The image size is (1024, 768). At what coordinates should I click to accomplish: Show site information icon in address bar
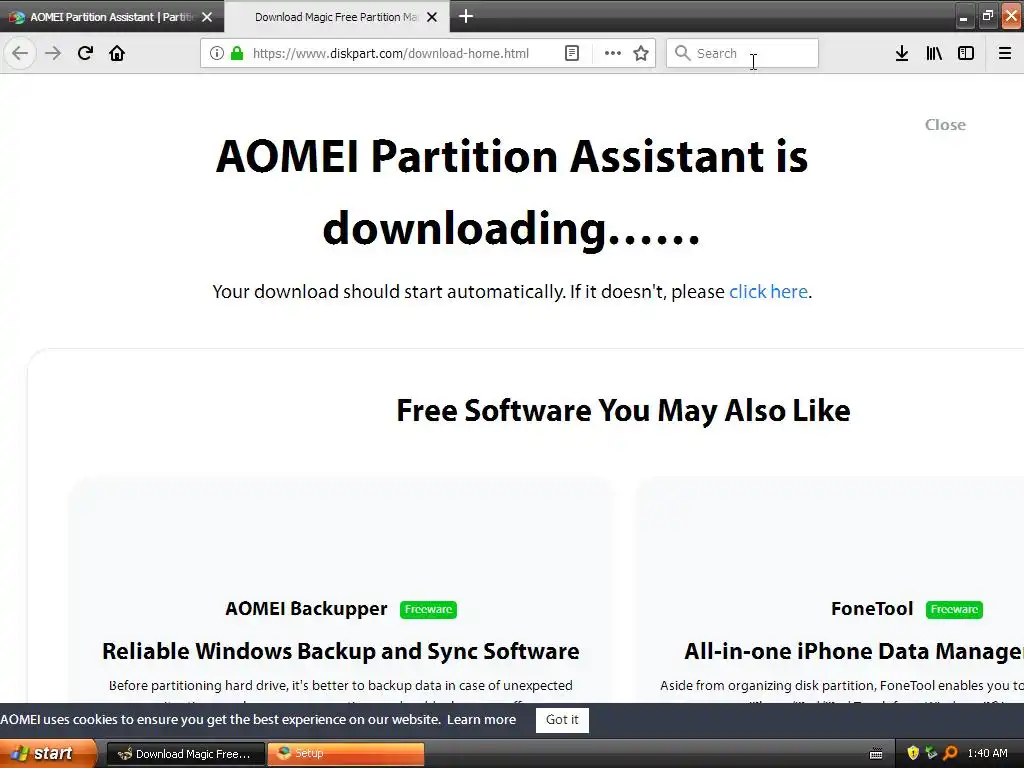[217, 54]
